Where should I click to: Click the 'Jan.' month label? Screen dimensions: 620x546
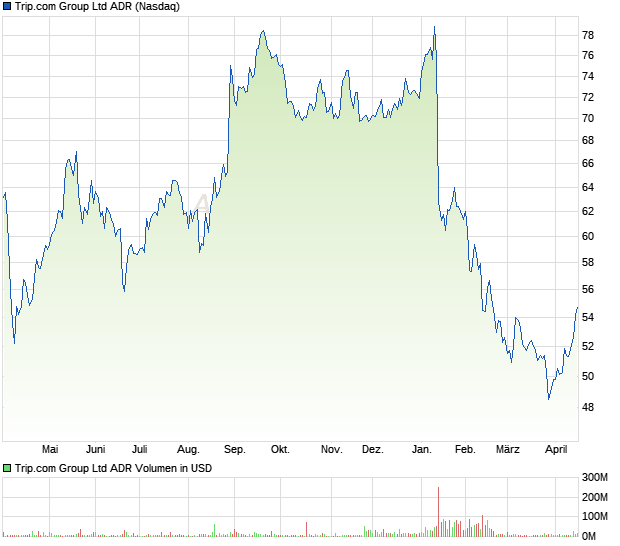coord(422,450)
